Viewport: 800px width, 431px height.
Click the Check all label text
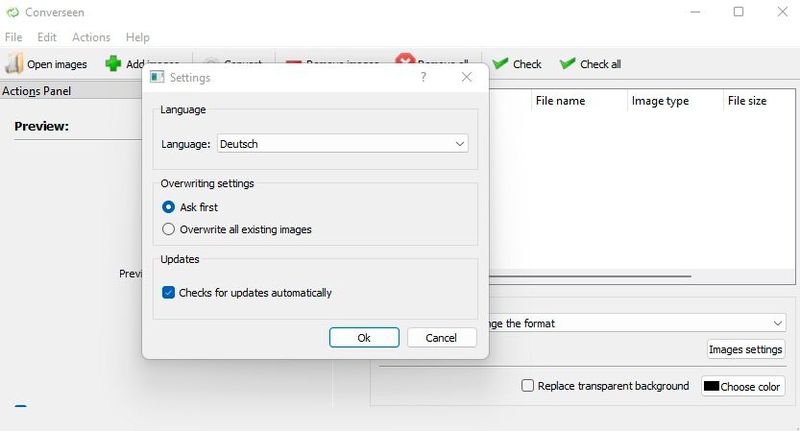click(x=601, y=64)
